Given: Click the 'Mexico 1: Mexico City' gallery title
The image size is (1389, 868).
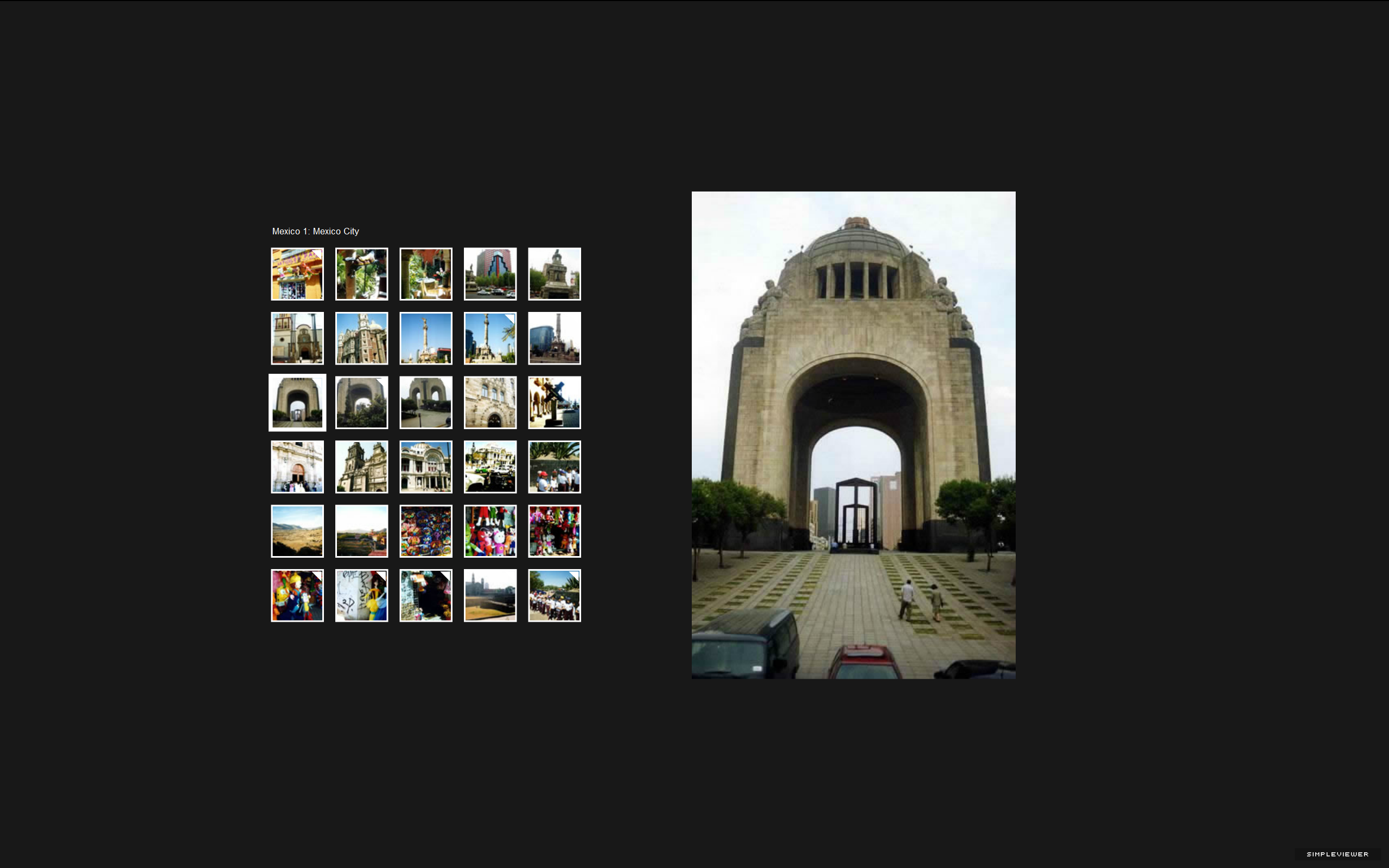Looking at the screenshot, I should [x=316, y=231].
